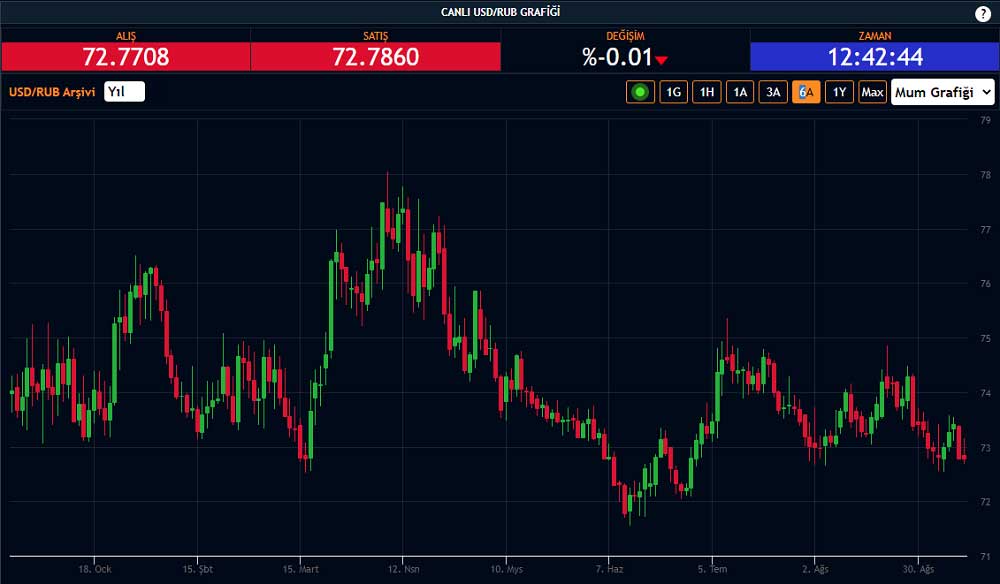
Task: Click the 77 price axis label
Action: (985, 230)
